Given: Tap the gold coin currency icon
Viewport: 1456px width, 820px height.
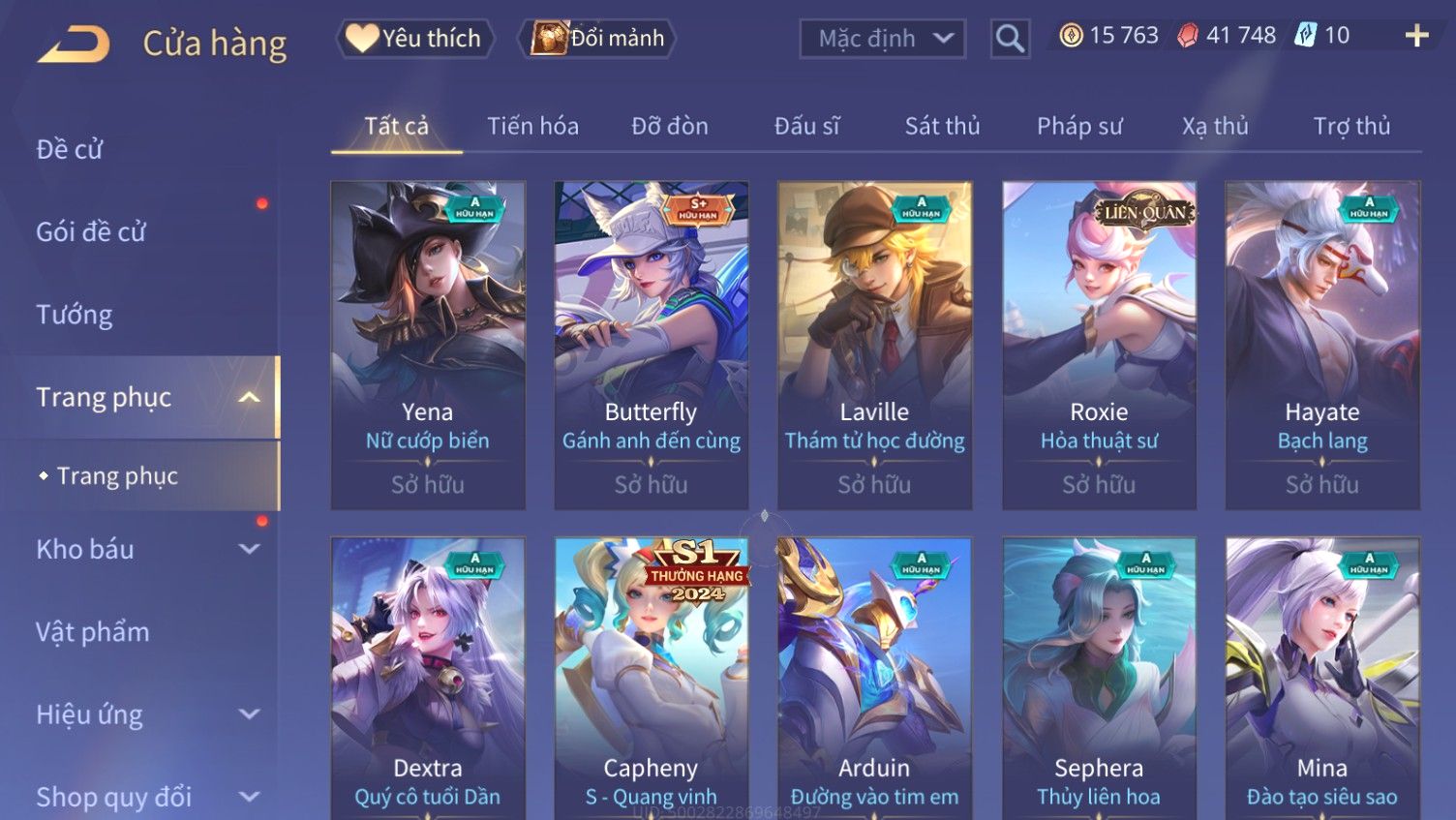Looking at the screenshot, I should tap(1071, 36).
